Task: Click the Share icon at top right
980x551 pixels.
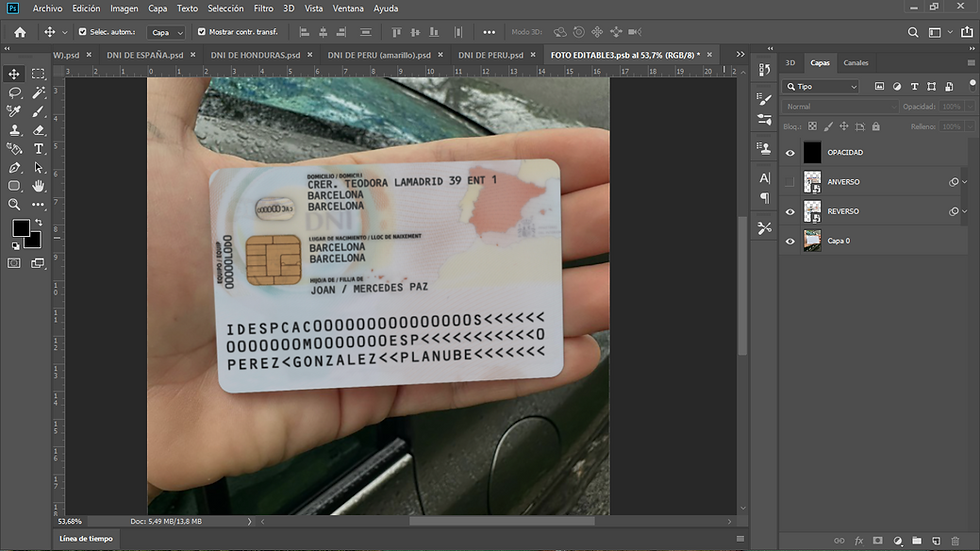Action: 967,32
